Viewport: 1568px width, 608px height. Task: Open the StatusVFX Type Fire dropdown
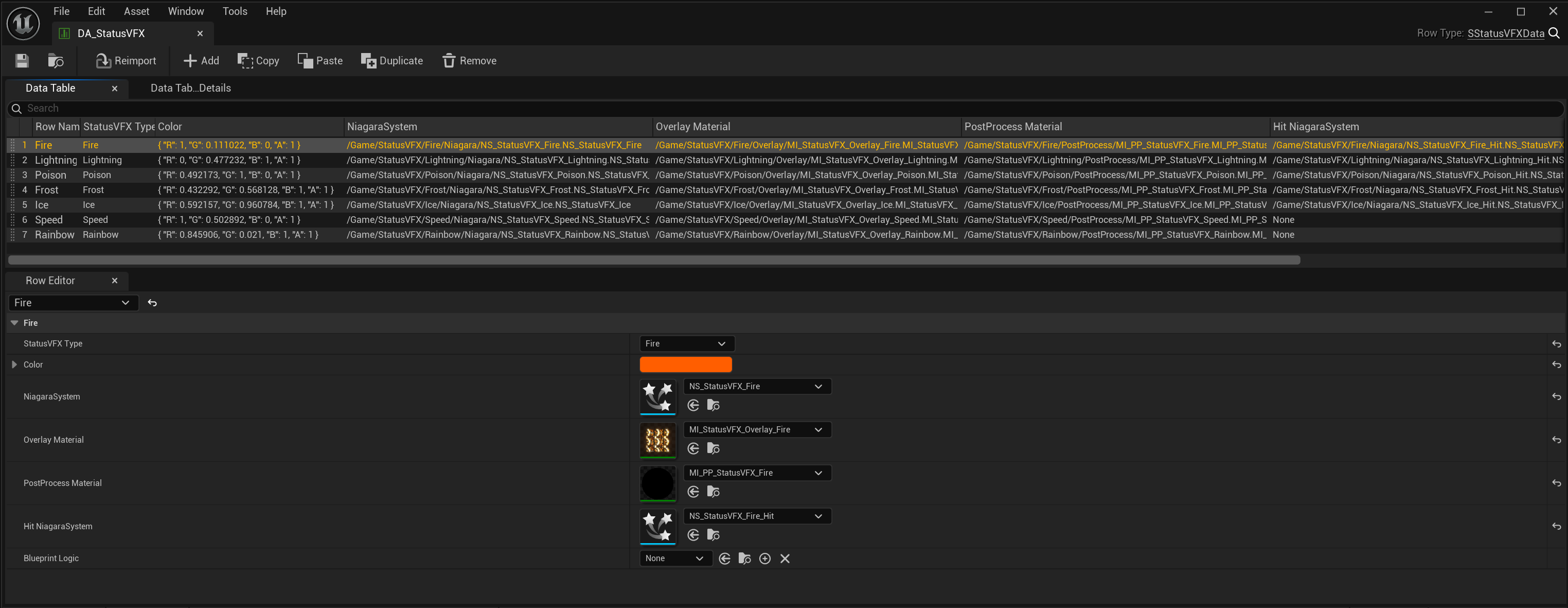(x=687, y=343)
